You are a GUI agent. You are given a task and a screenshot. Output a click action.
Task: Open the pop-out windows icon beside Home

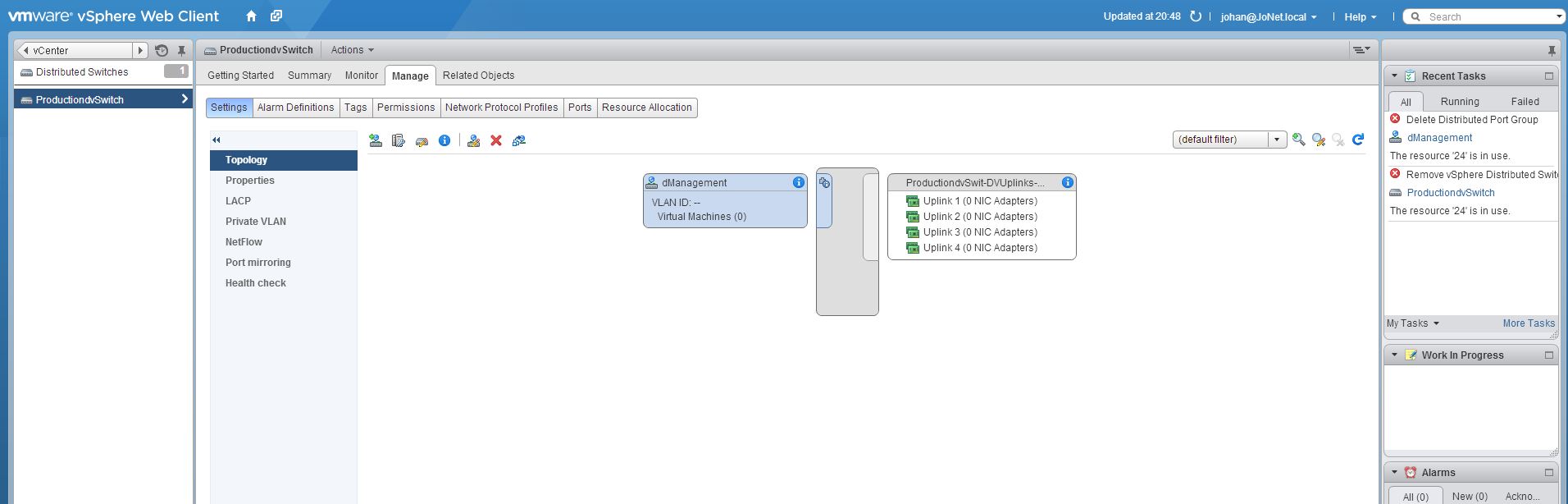tap(276, 16)
